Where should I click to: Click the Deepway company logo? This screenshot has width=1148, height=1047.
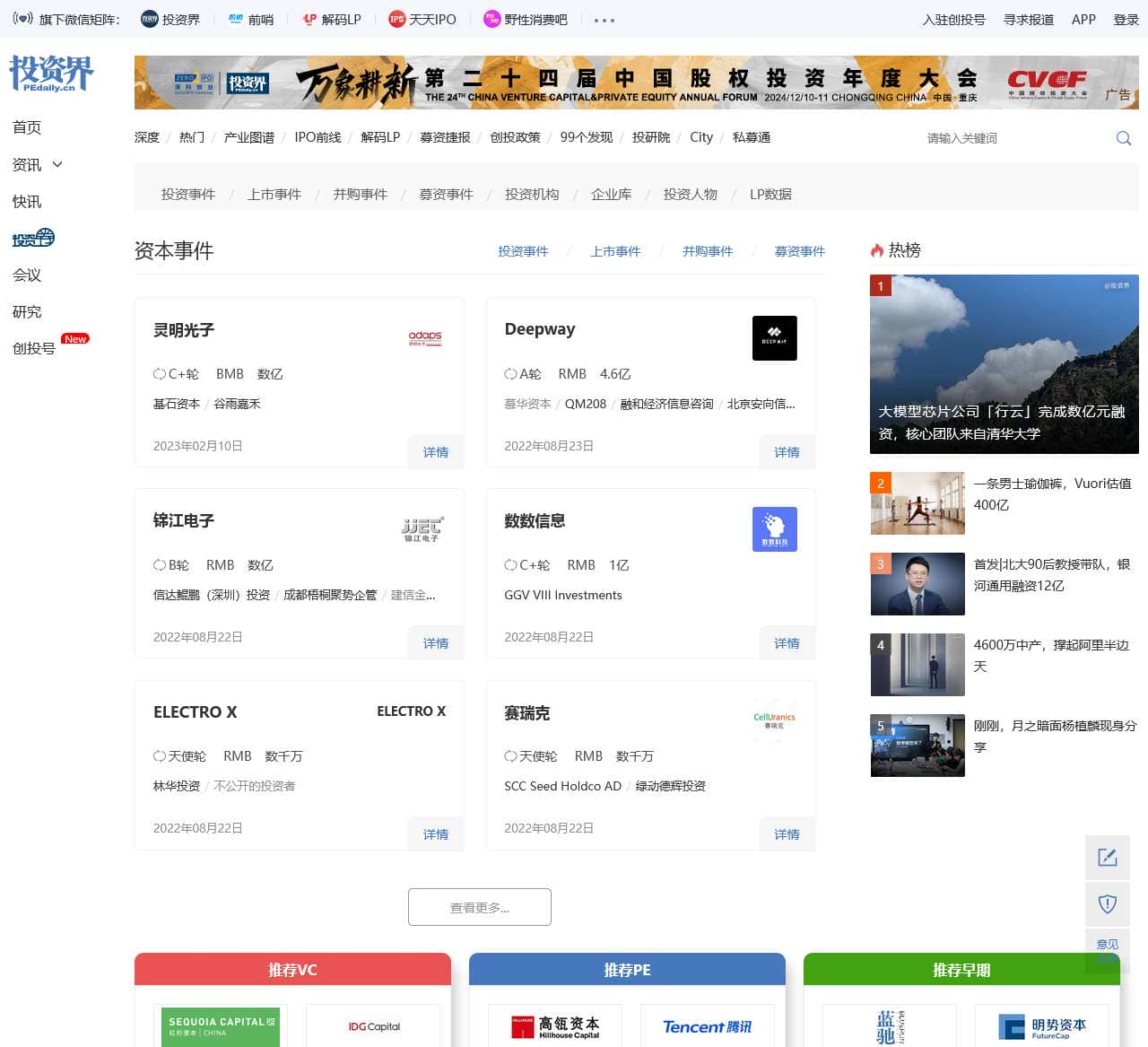[x=775, y=338]
